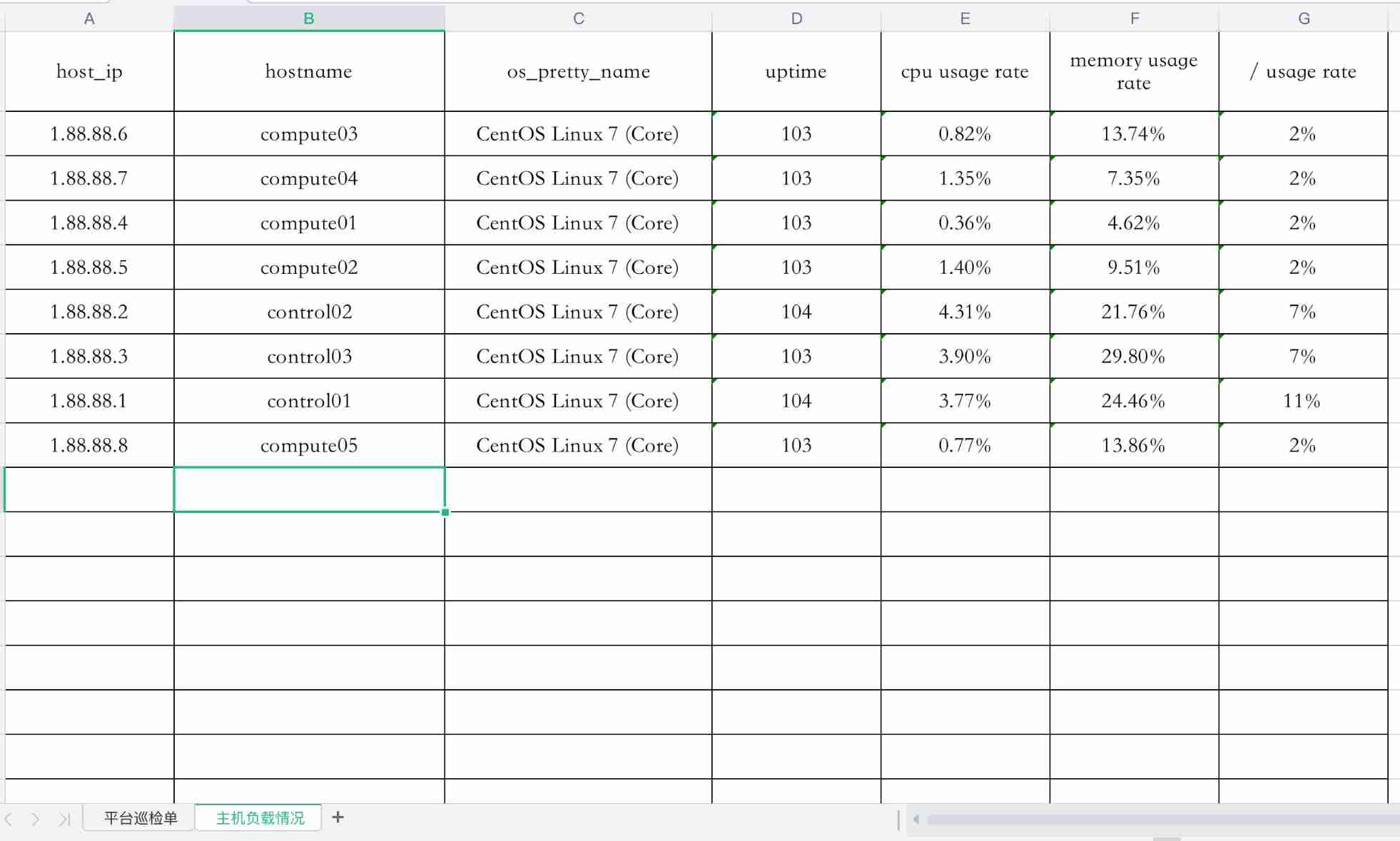Screen dimensions: 1400x841
Task: Select the memory usage rate header cell
Action: click(1133, 71)
